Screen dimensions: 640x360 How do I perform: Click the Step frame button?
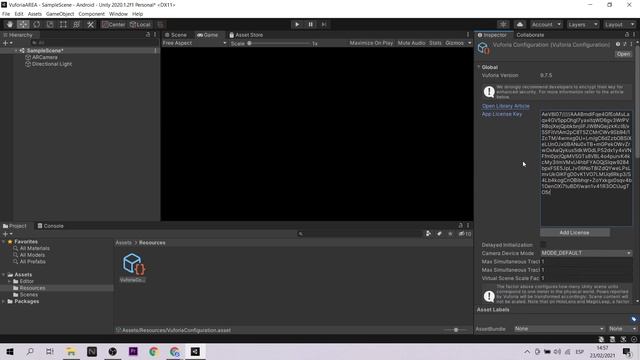pos(324,24)
